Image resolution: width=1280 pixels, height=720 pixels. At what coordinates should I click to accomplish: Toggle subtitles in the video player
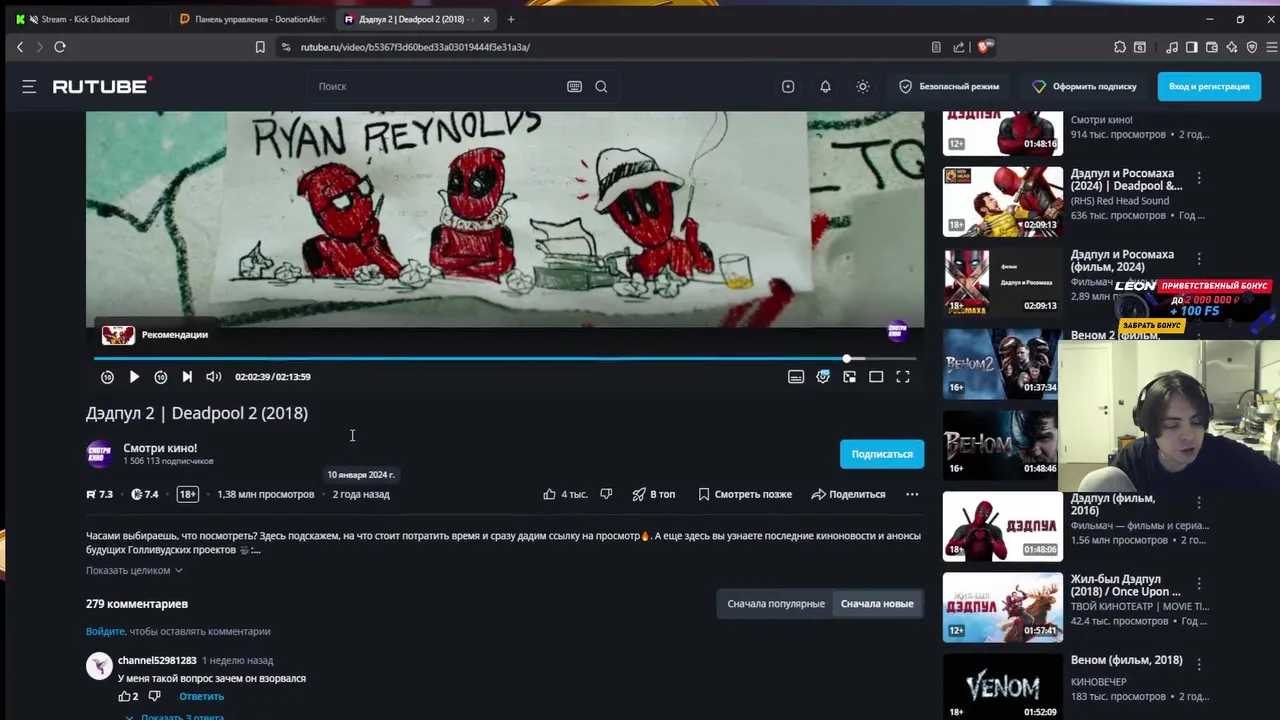pyautogui.click(x=796, y=377)
